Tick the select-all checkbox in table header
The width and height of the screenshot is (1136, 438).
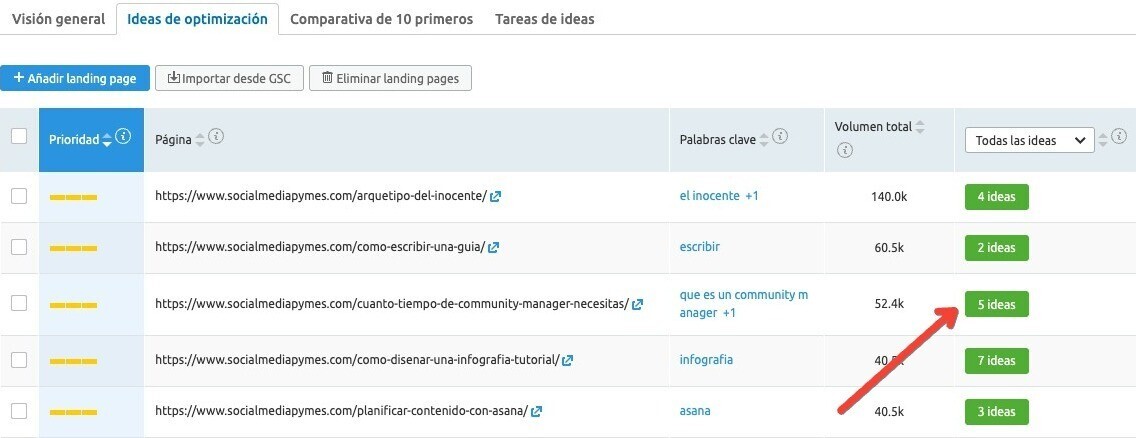(x=19, y=137)
